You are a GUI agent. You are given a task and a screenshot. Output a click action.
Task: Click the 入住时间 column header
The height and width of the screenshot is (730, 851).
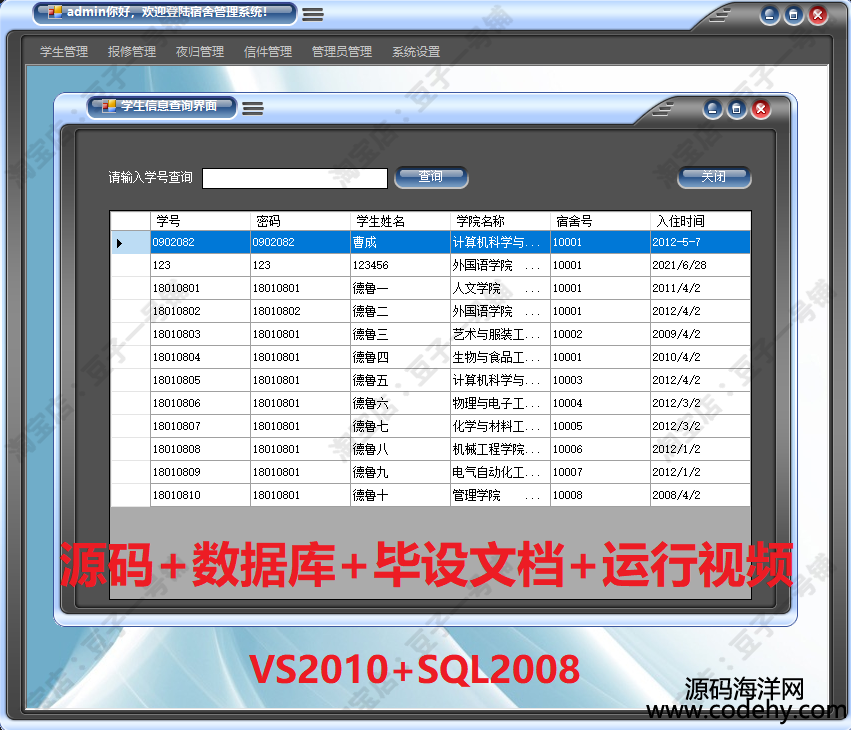point(699,221)
